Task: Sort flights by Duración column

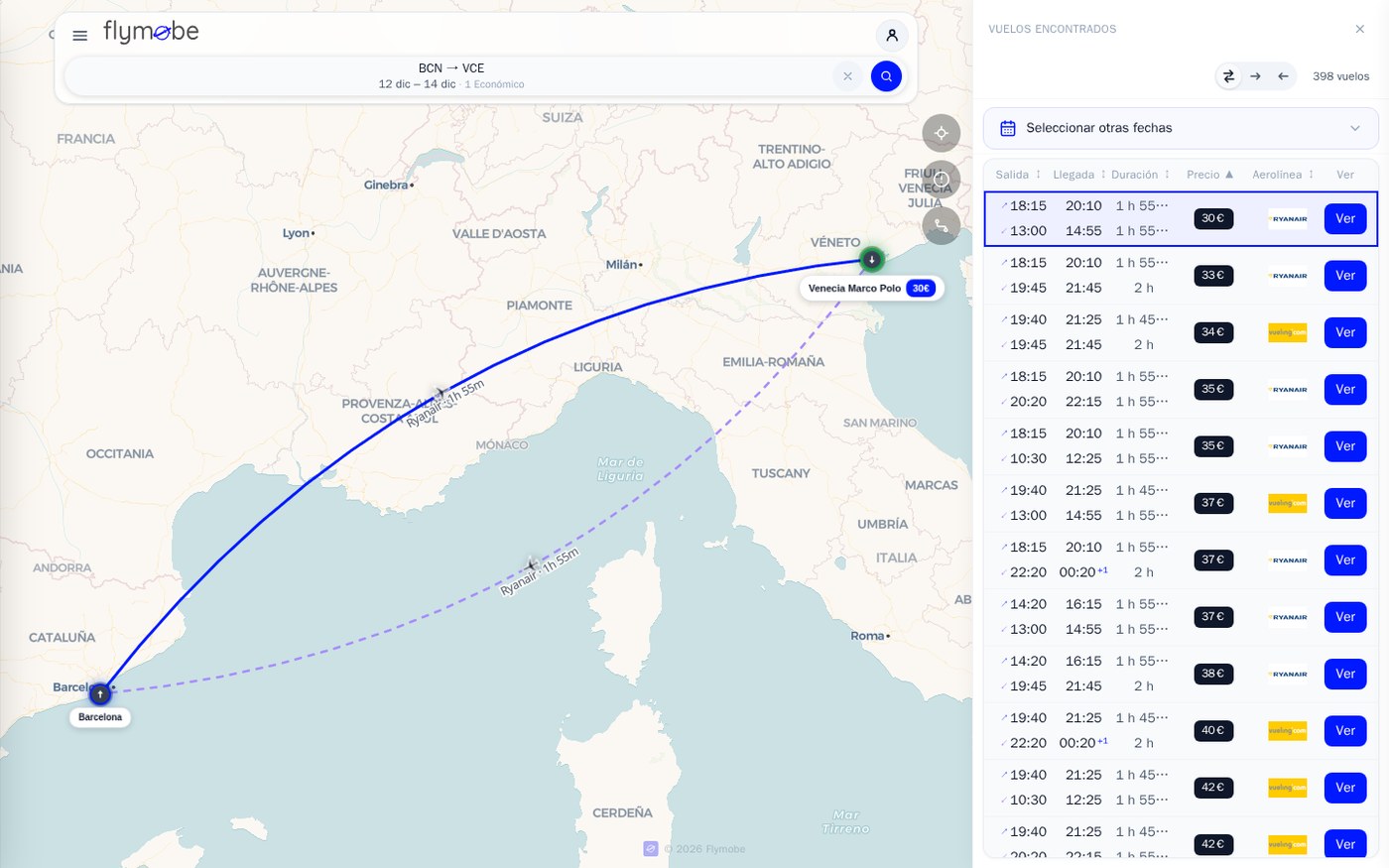Action: coord(1141,175)
